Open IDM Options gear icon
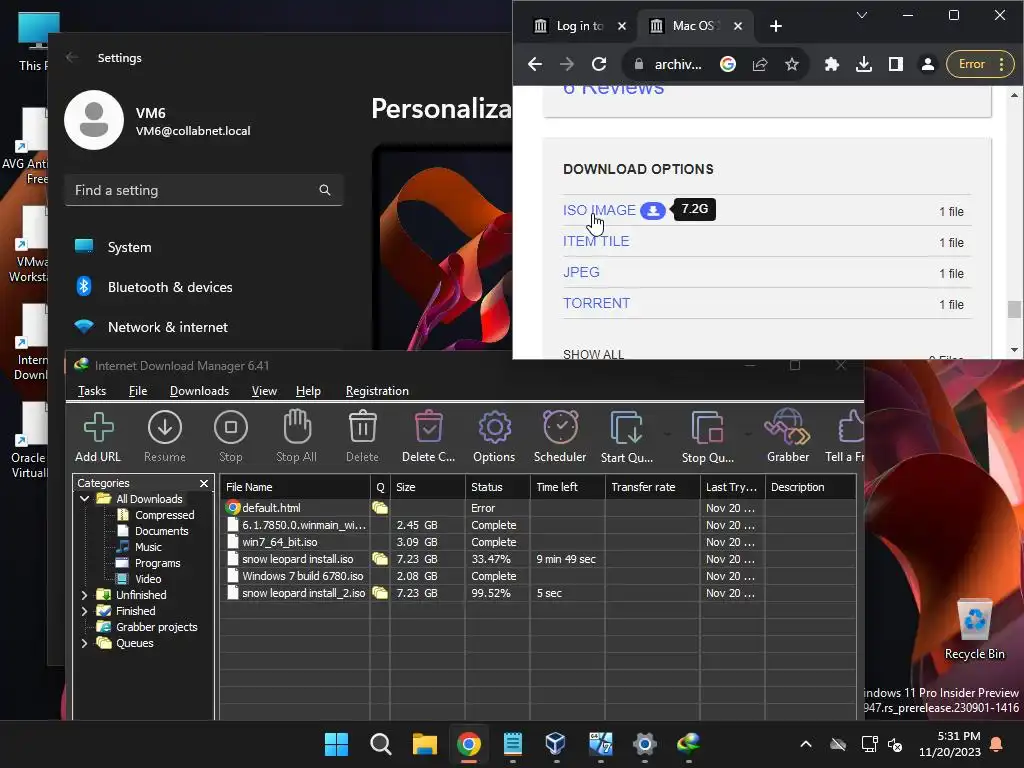This screenshot has width=1024, height=768. coord(494,436)
